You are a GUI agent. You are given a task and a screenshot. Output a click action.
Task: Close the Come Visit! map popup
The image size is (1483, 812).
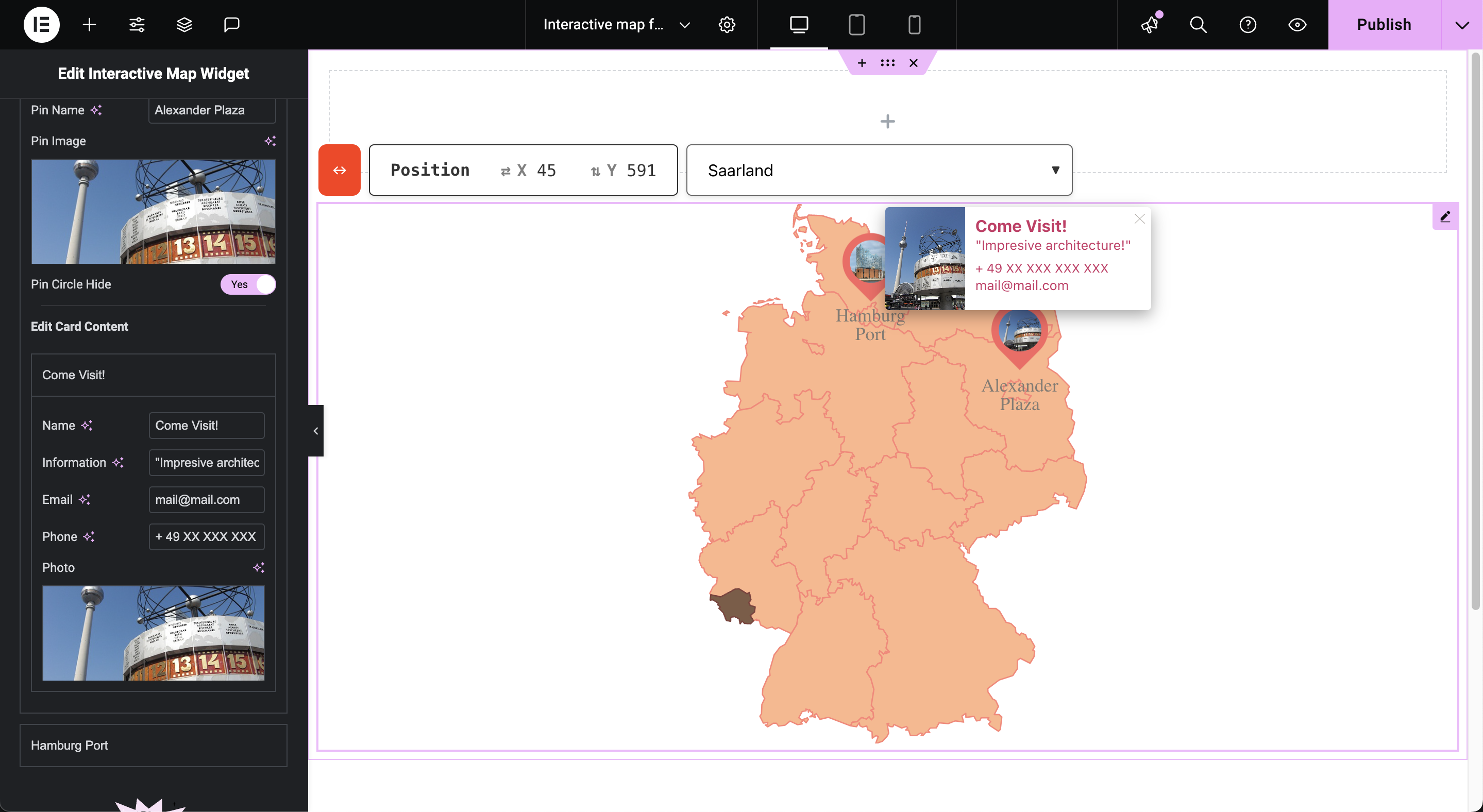click(1139, 218)
